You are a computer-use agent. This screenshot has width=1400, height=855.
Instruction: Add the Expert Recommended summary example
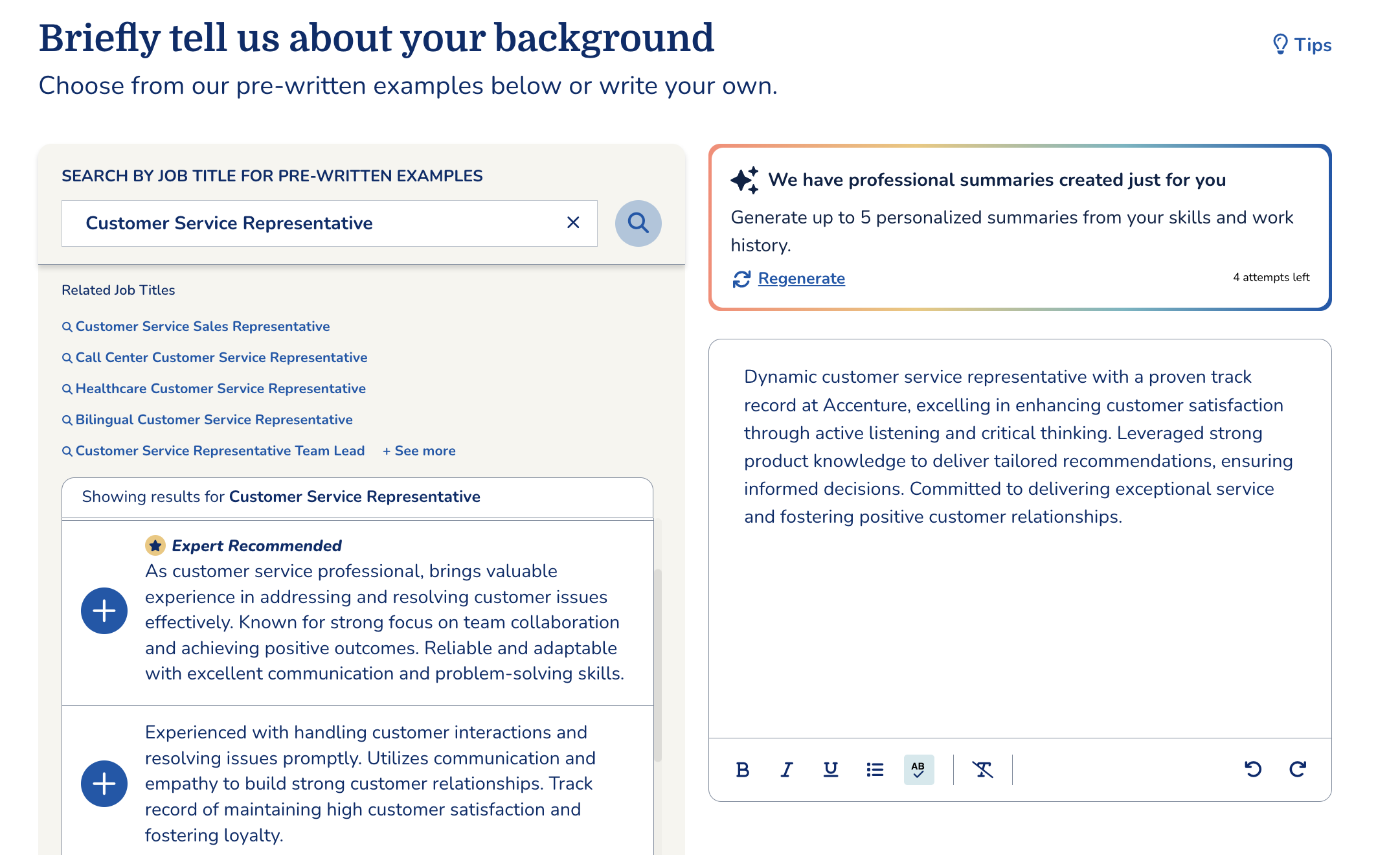[104, 611]
